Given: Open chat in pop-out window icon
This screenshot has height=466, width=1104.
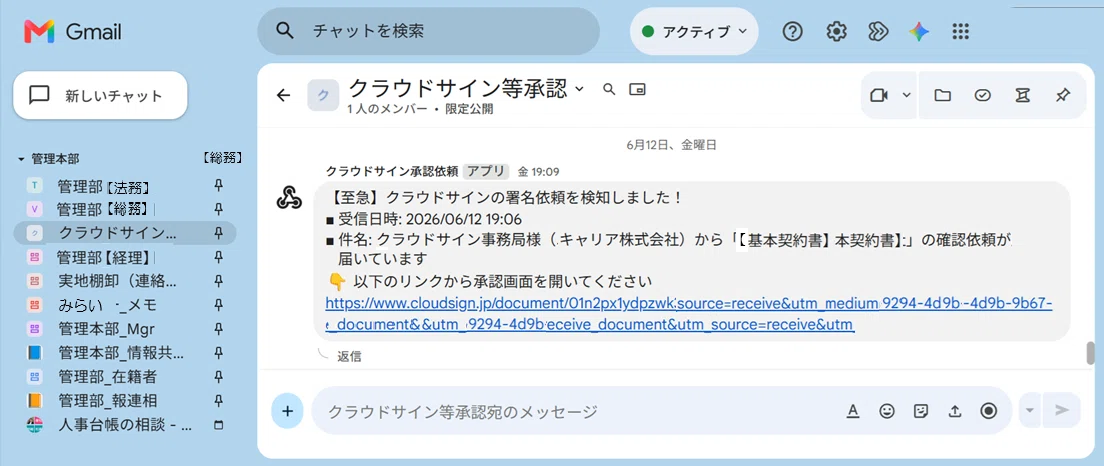Looking at the screenshot, I should click(x=637, y=89).
